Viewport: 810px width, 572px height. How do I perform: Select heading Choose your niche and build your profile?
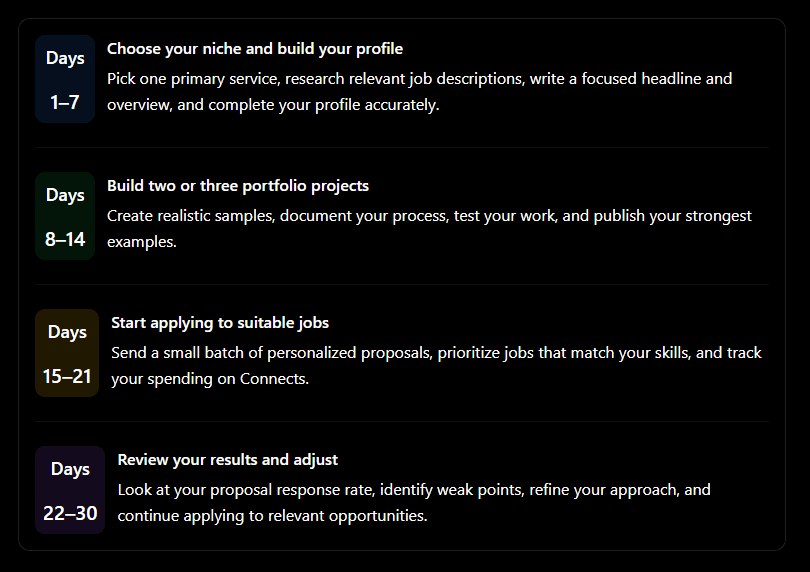coord(255,49)
